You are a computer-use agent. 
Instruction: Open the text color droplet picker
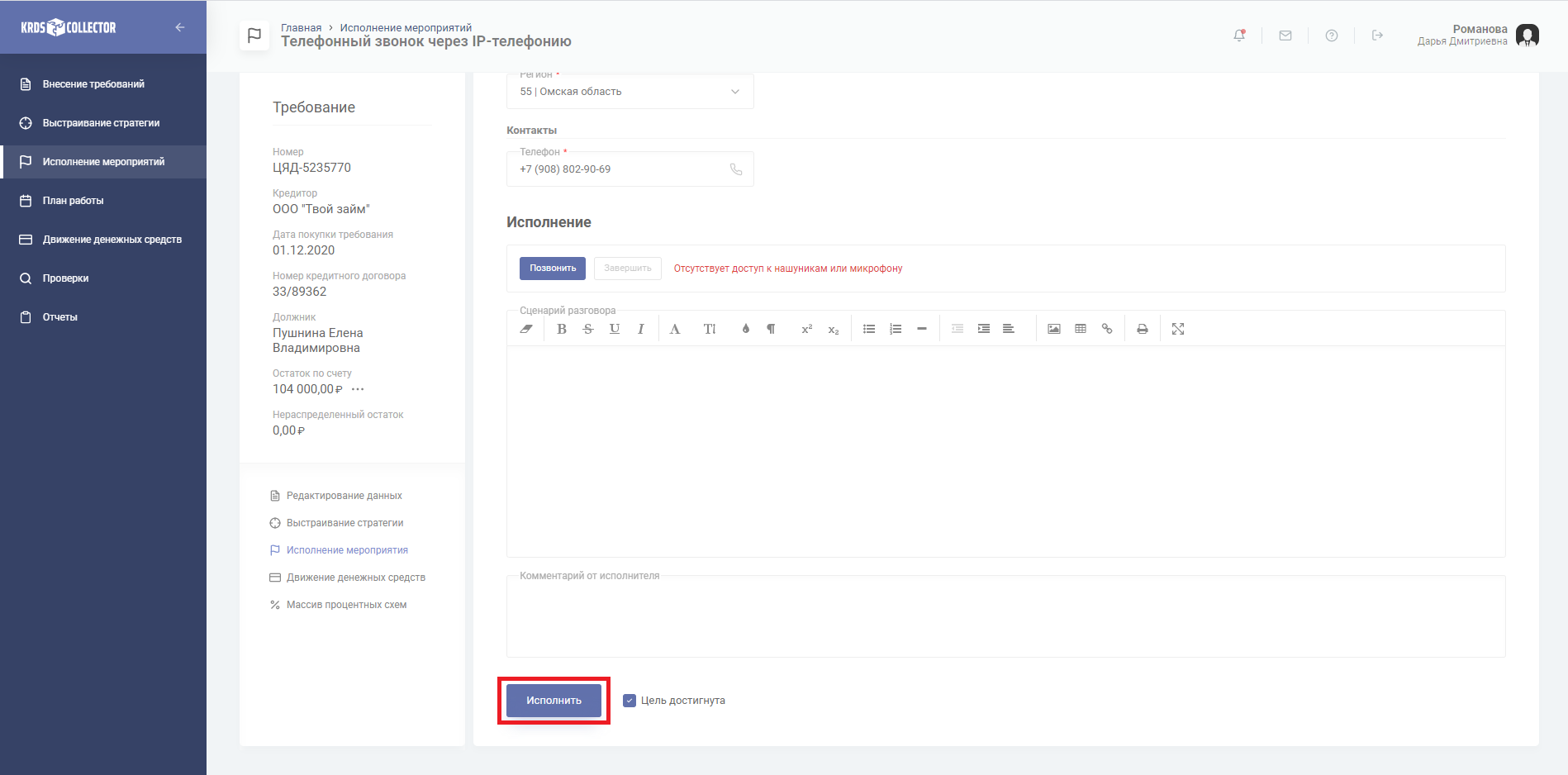click(x=746, y=329)
